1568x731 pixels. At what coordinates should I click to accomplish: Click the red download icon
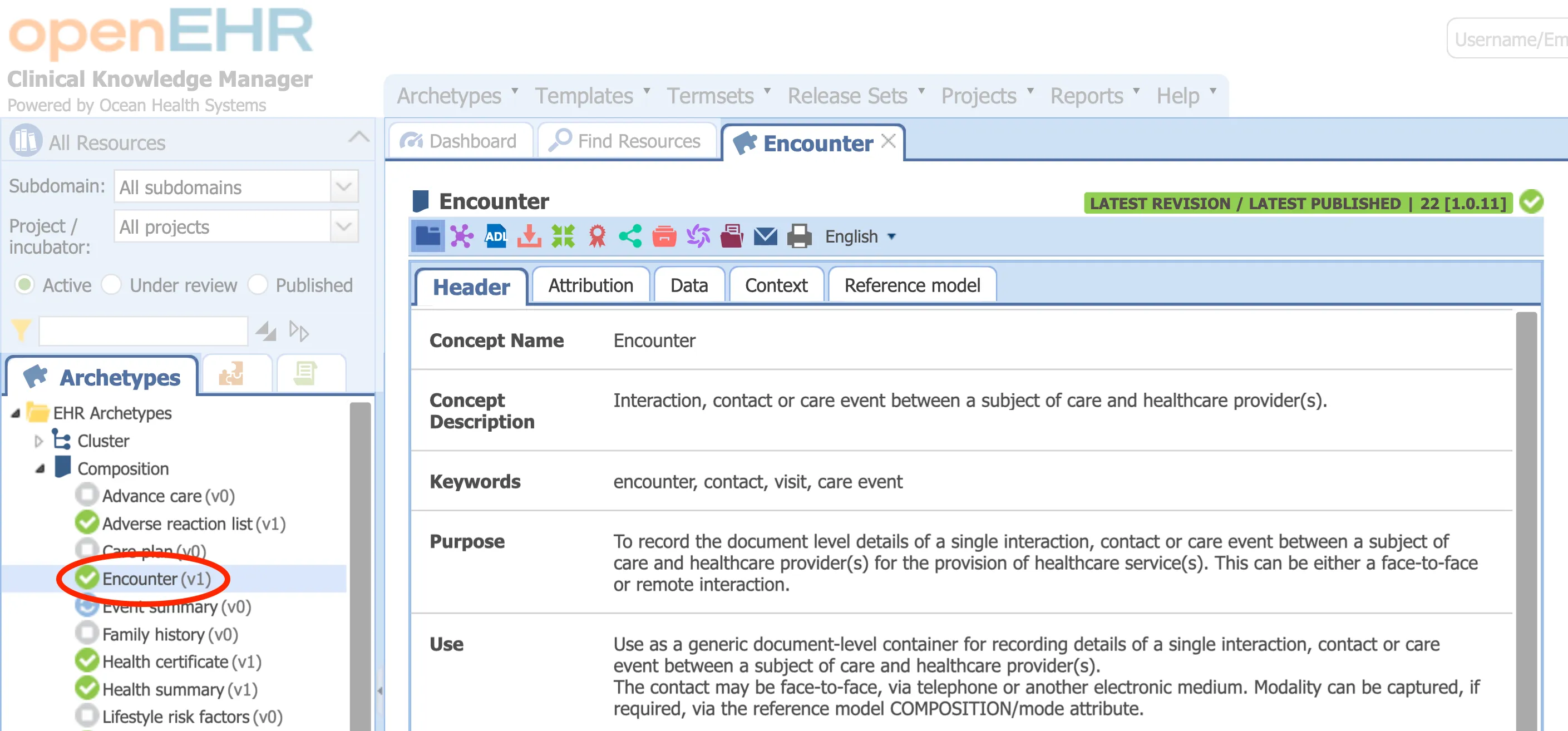click(x=529, y=236)
